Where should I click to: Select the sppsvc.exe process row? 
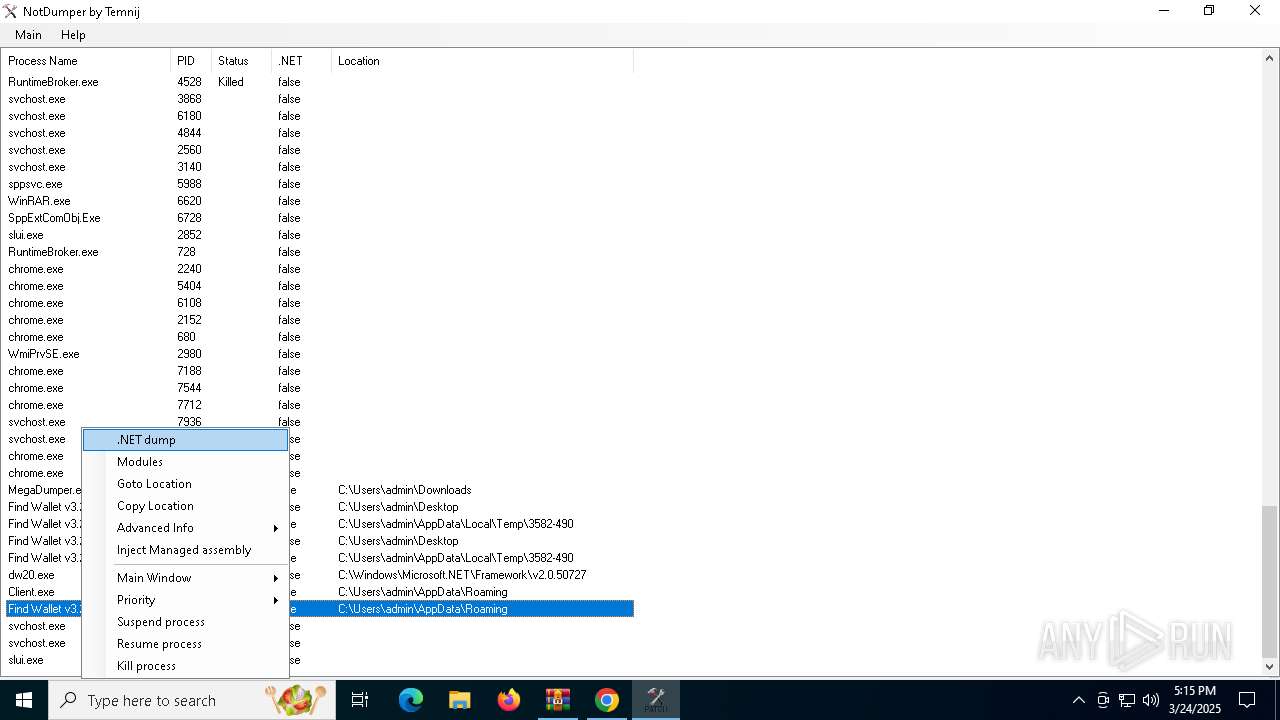[x=320, y=184]
